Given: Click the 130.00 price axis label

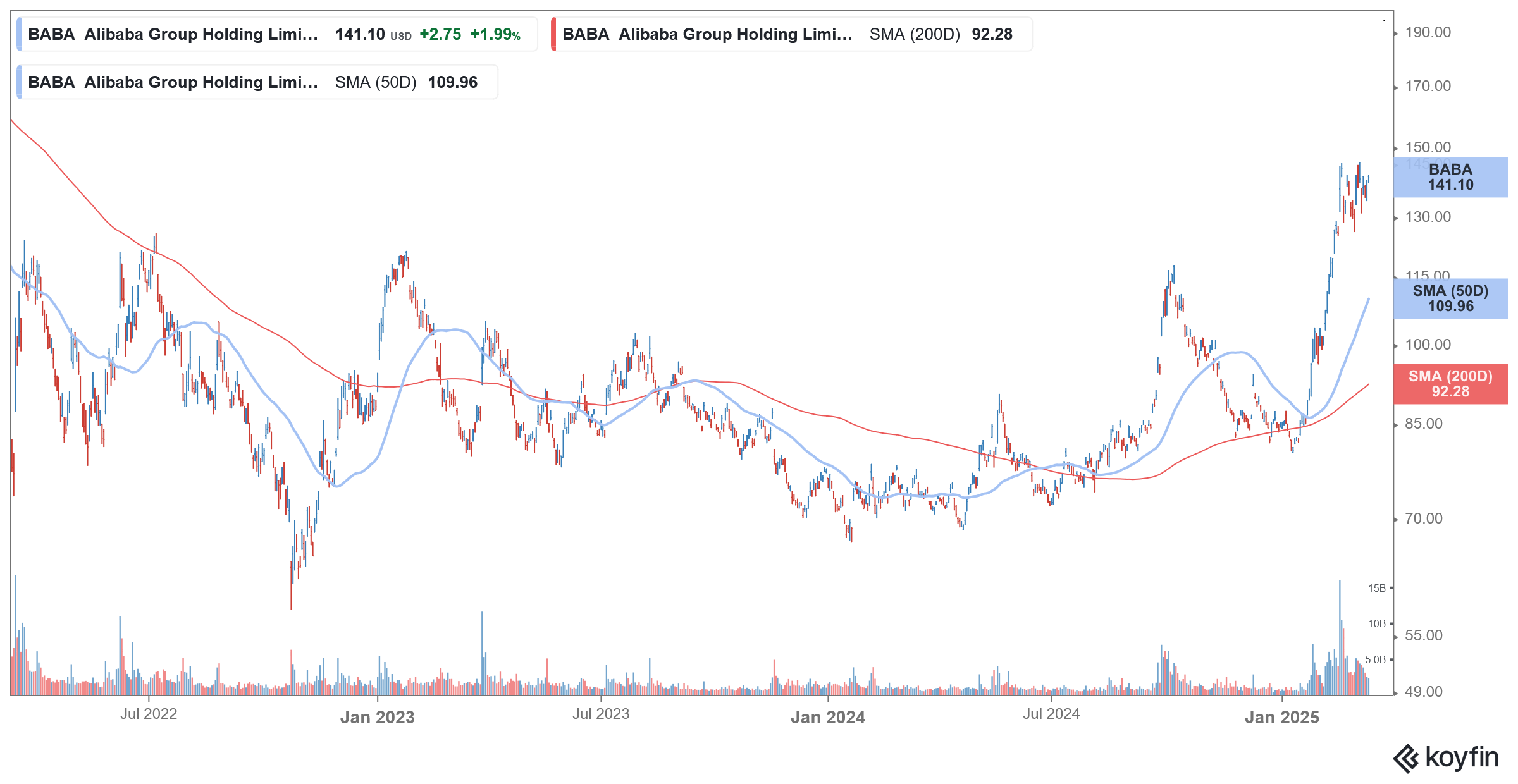Looking at the screenshot, I should point(1428,217).
